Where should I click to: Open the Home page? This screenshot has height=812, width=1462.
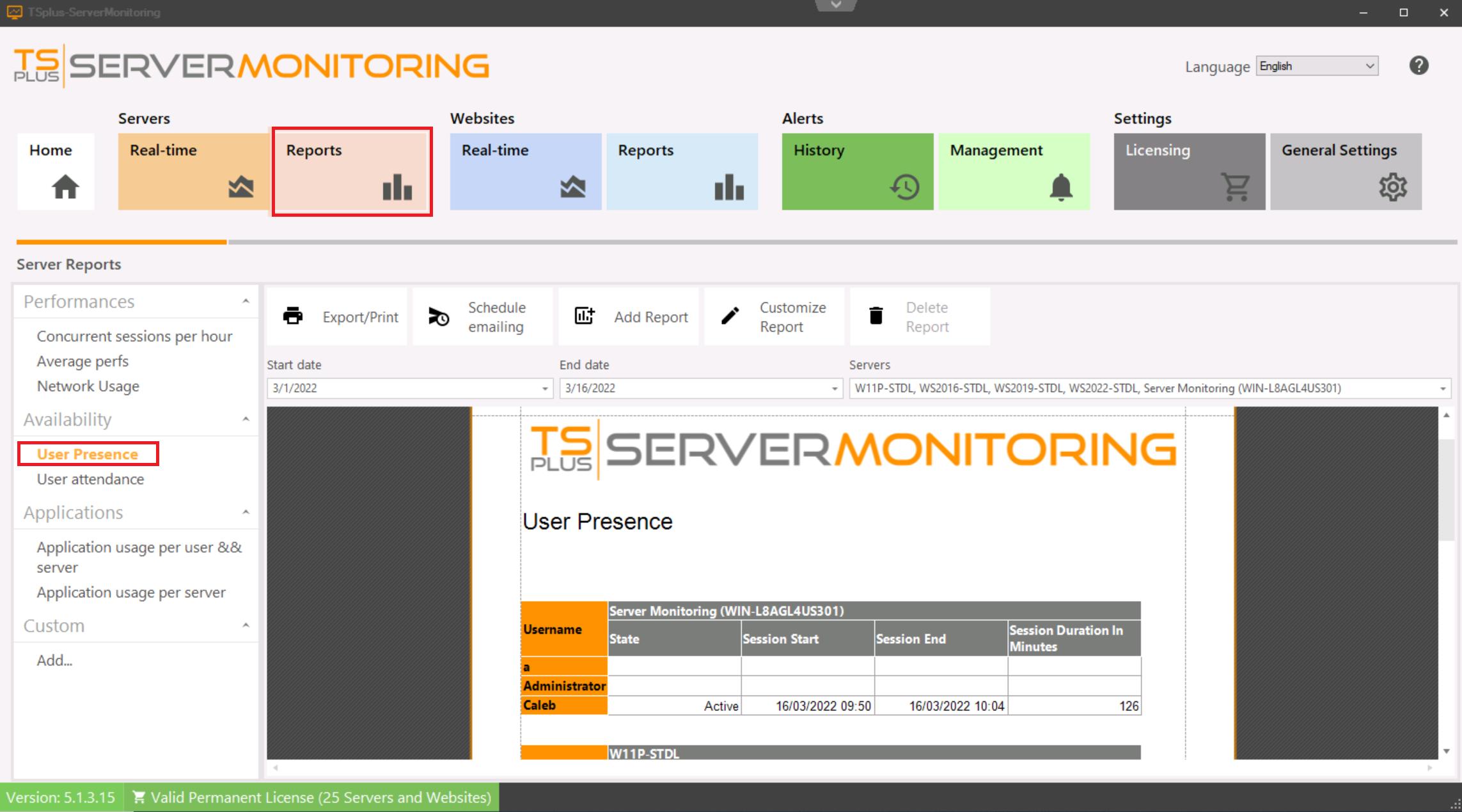pos(54,171)
